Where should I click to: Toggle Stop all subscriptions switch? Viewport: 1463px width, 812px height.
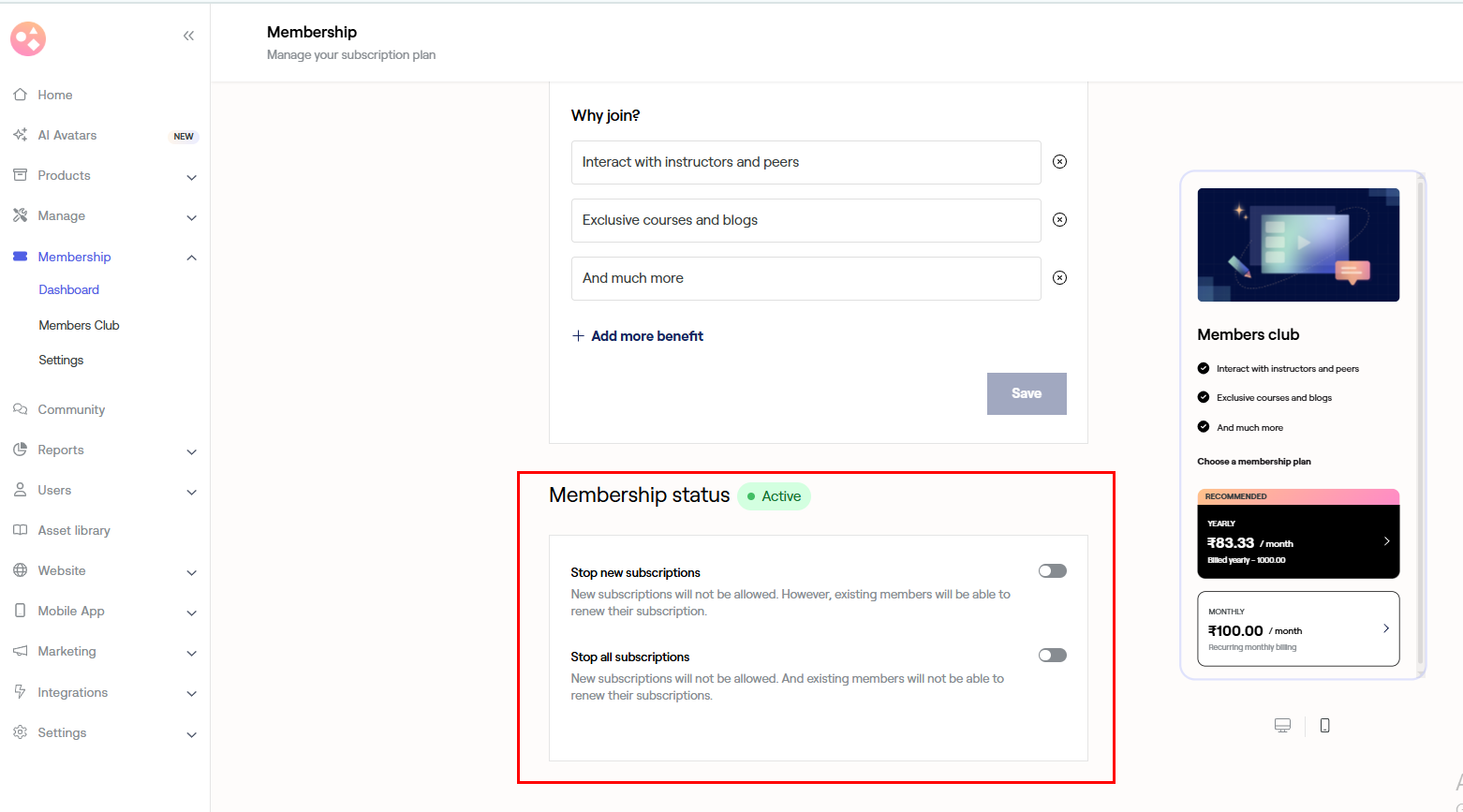[1052, 656]
